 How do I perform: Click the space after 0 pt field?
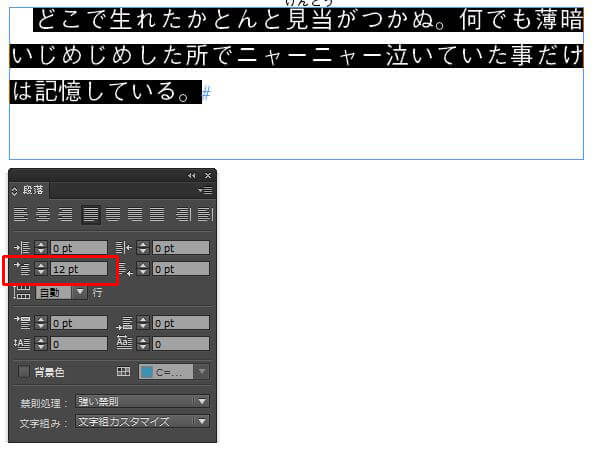(181, 323)
